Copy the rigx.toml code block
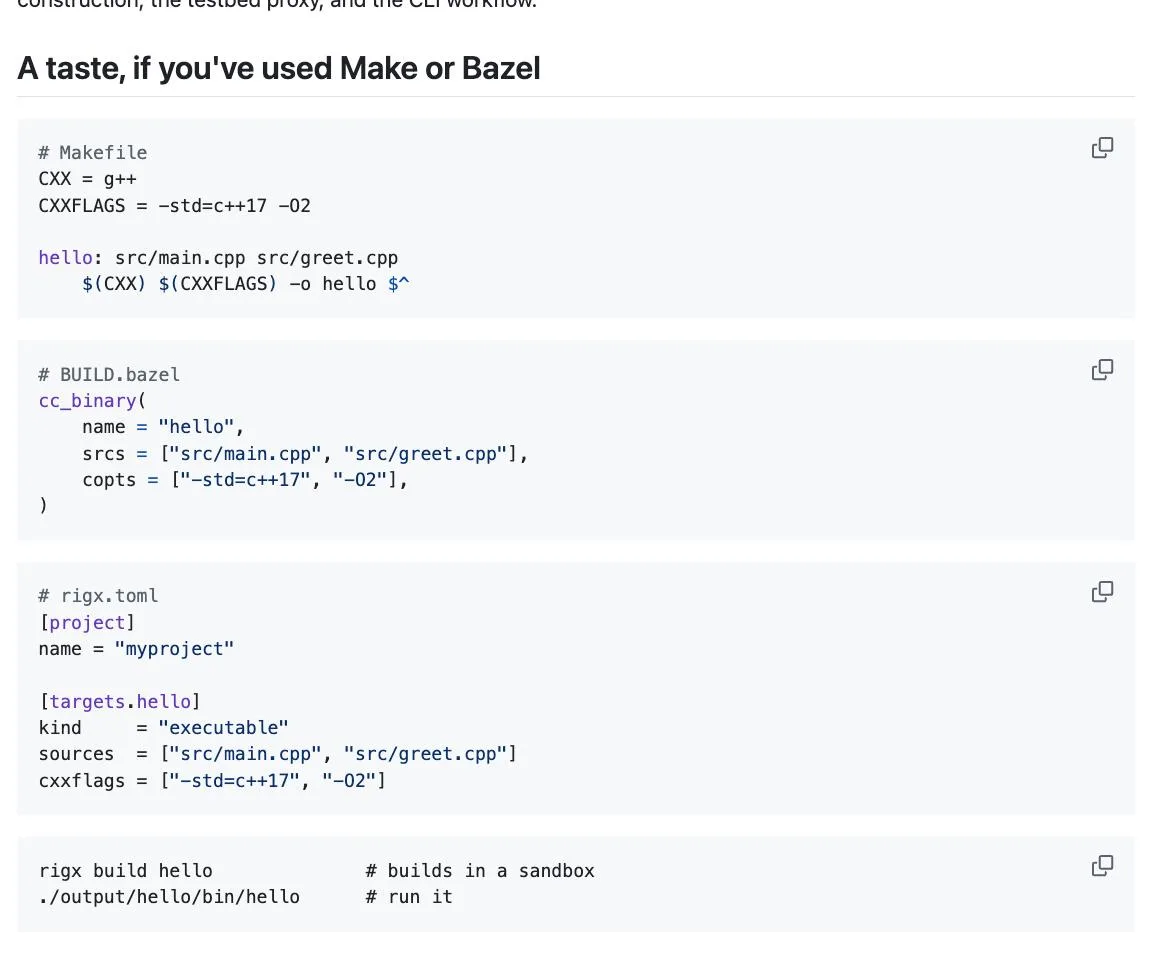 [1102, 591]
